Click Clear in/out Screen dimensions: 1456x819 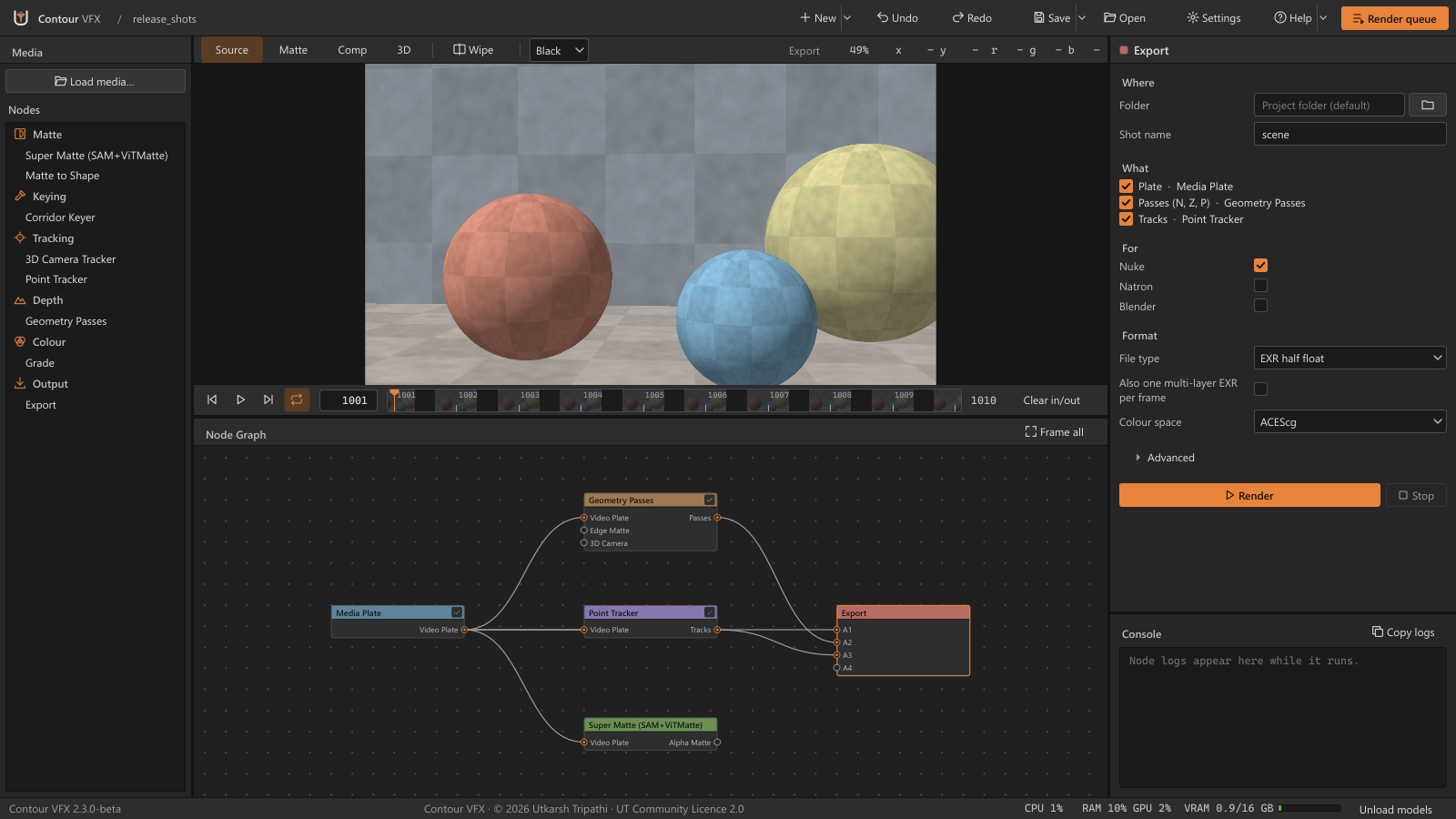click(1051, 400)
